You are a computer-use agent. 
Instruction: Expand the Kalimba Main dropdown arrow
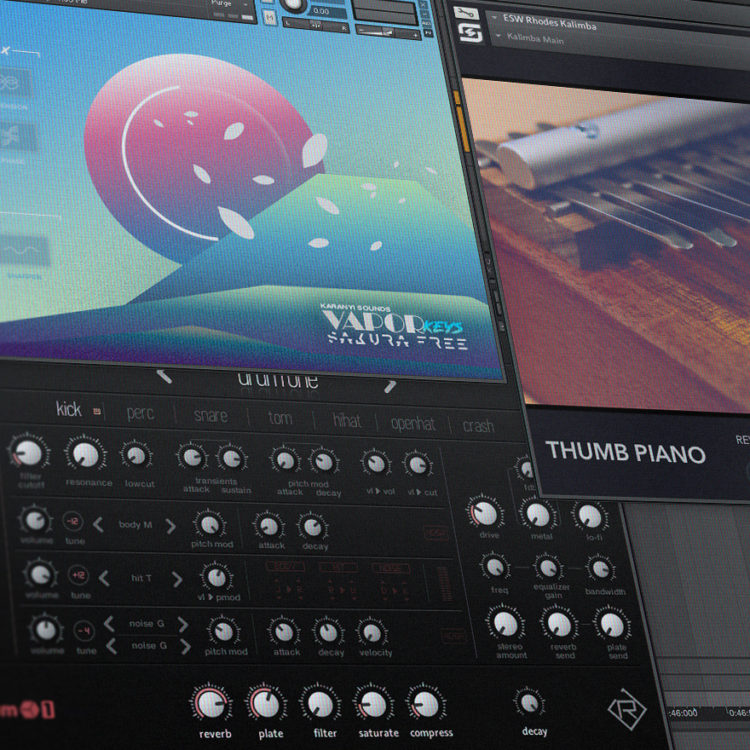click(498, 36)
